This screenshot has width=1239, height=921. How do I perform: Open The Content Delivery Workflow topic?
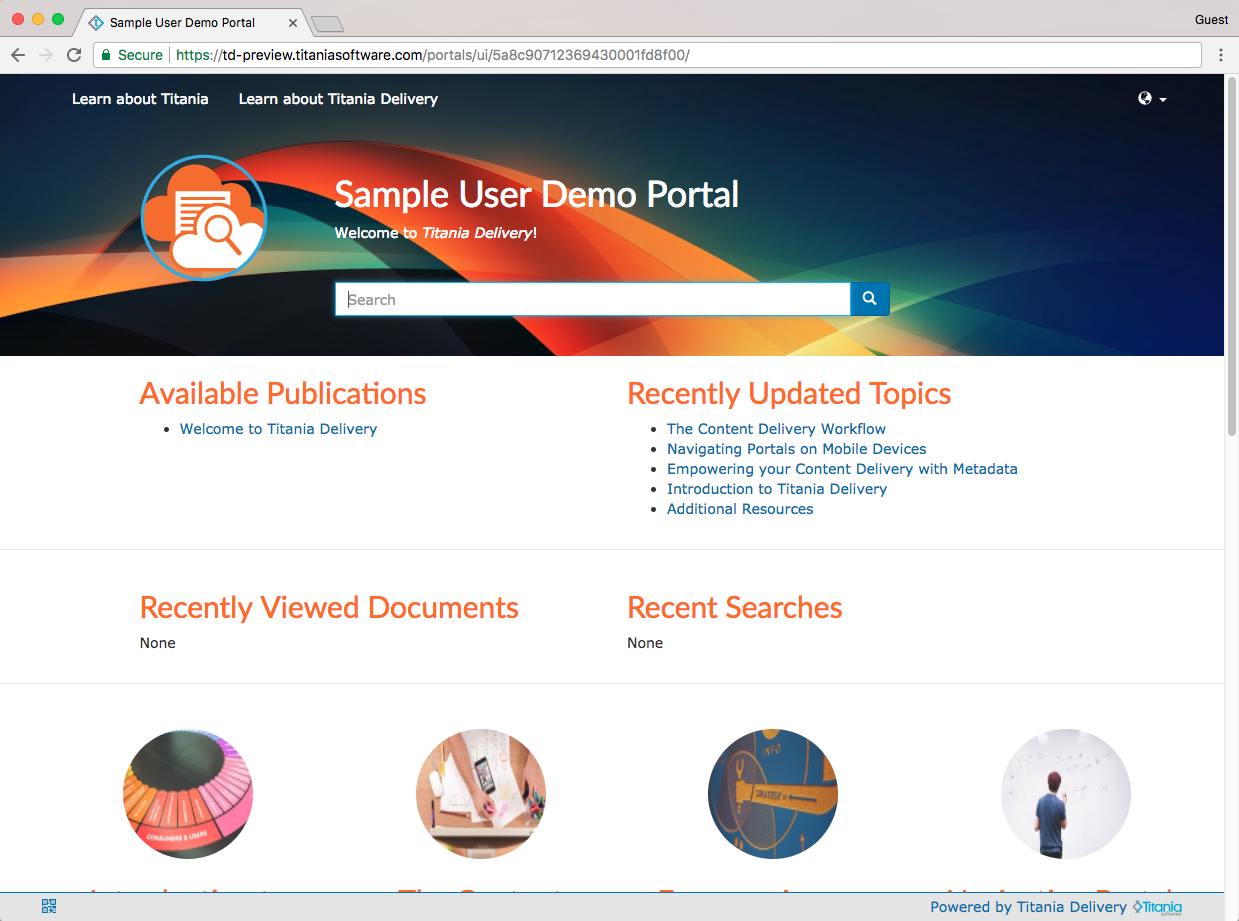click(776, 429)
